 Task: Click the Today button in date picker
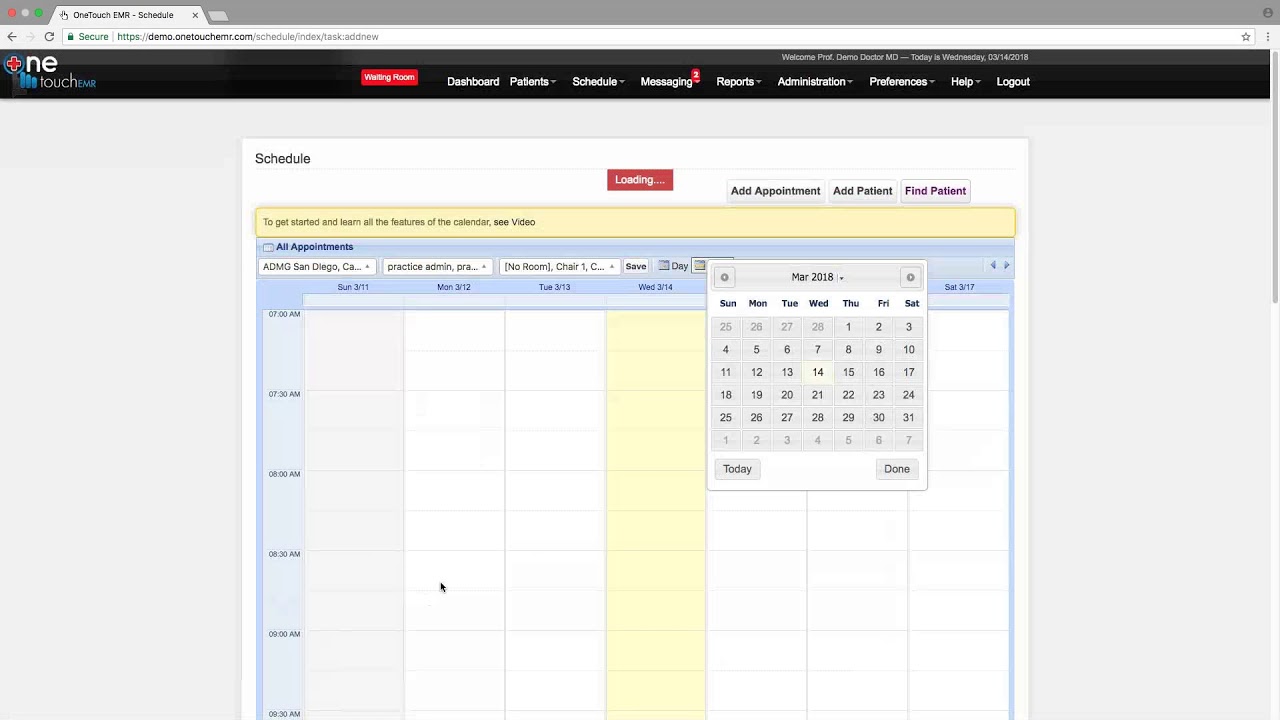pos(737,469)
